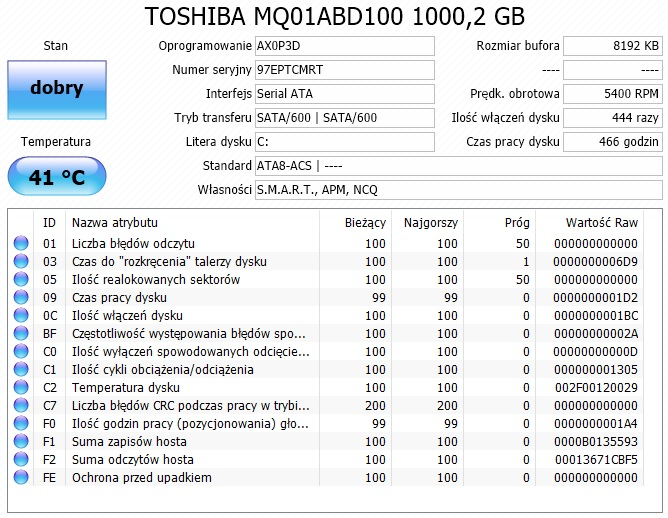The height and width of the screenshot is (518, 668).
Task: Click status orb for attribute 03
Action: [21, 261]
